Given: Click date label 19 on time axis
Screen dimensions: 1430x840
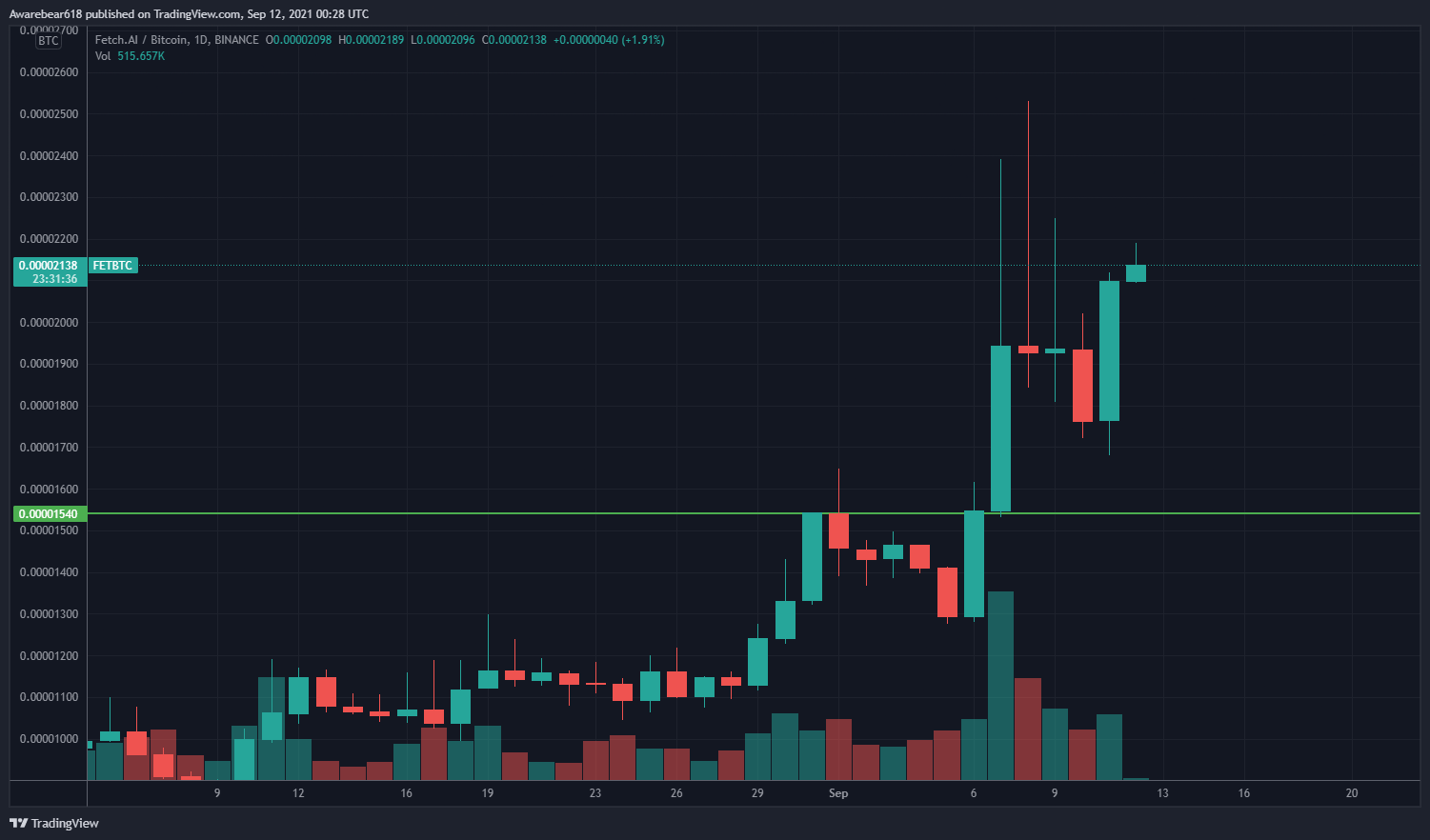Looking at the screenshot, I should [x=488, y=793].
